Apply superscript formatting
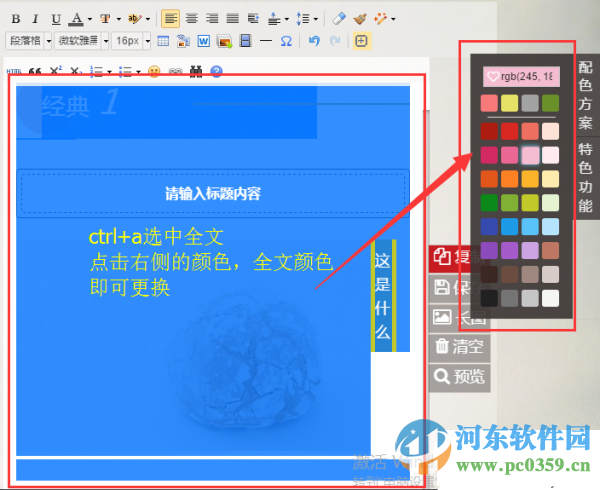600x490 pixels. pyautogui.click(x=55, y=70)
